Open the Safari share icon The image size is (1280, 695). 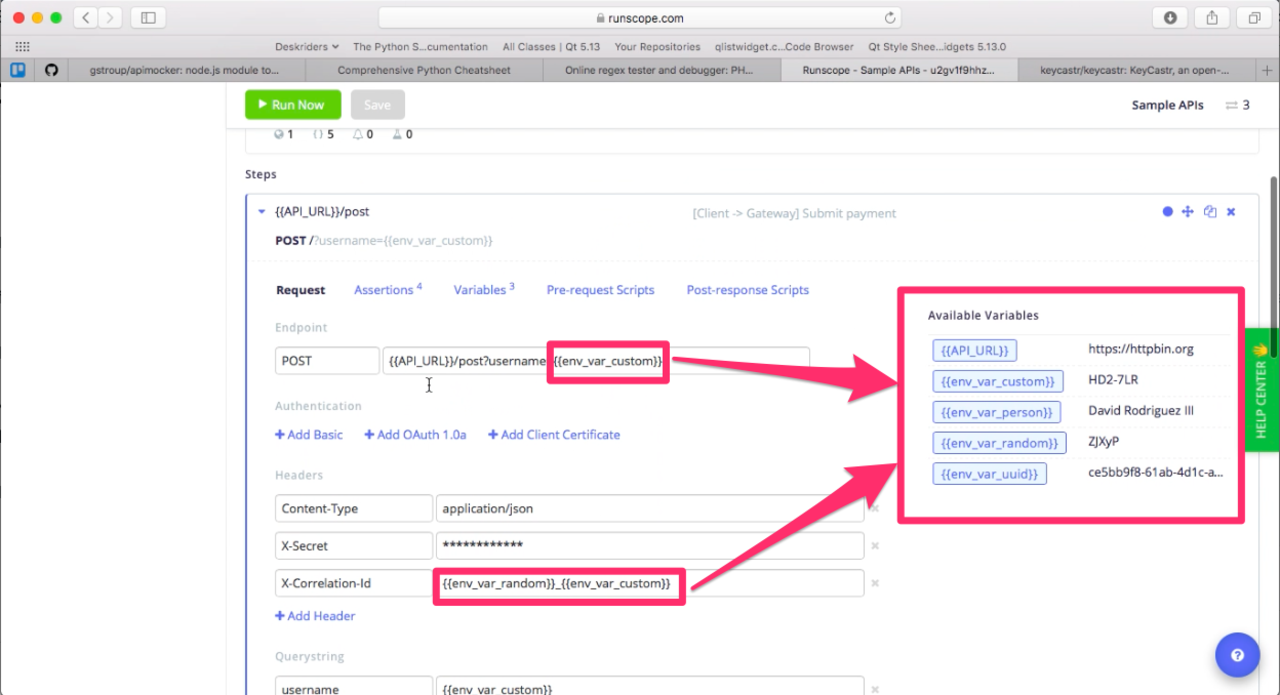1212,17
